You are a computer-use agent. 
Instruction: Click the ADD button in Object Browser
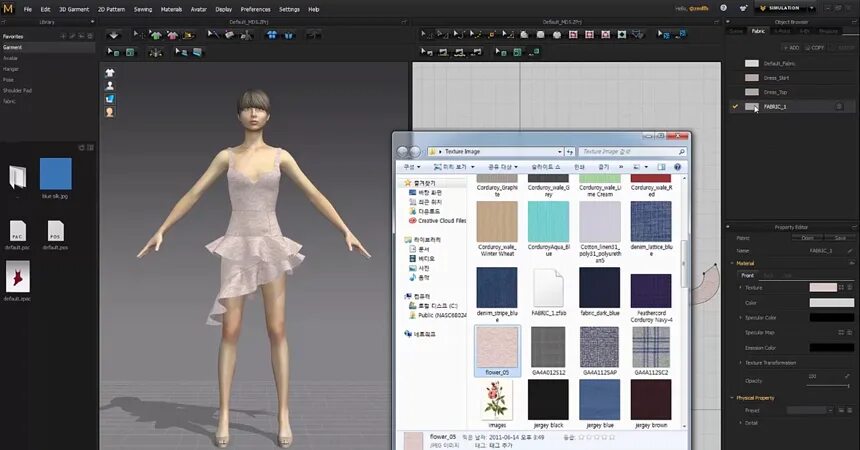792,47
